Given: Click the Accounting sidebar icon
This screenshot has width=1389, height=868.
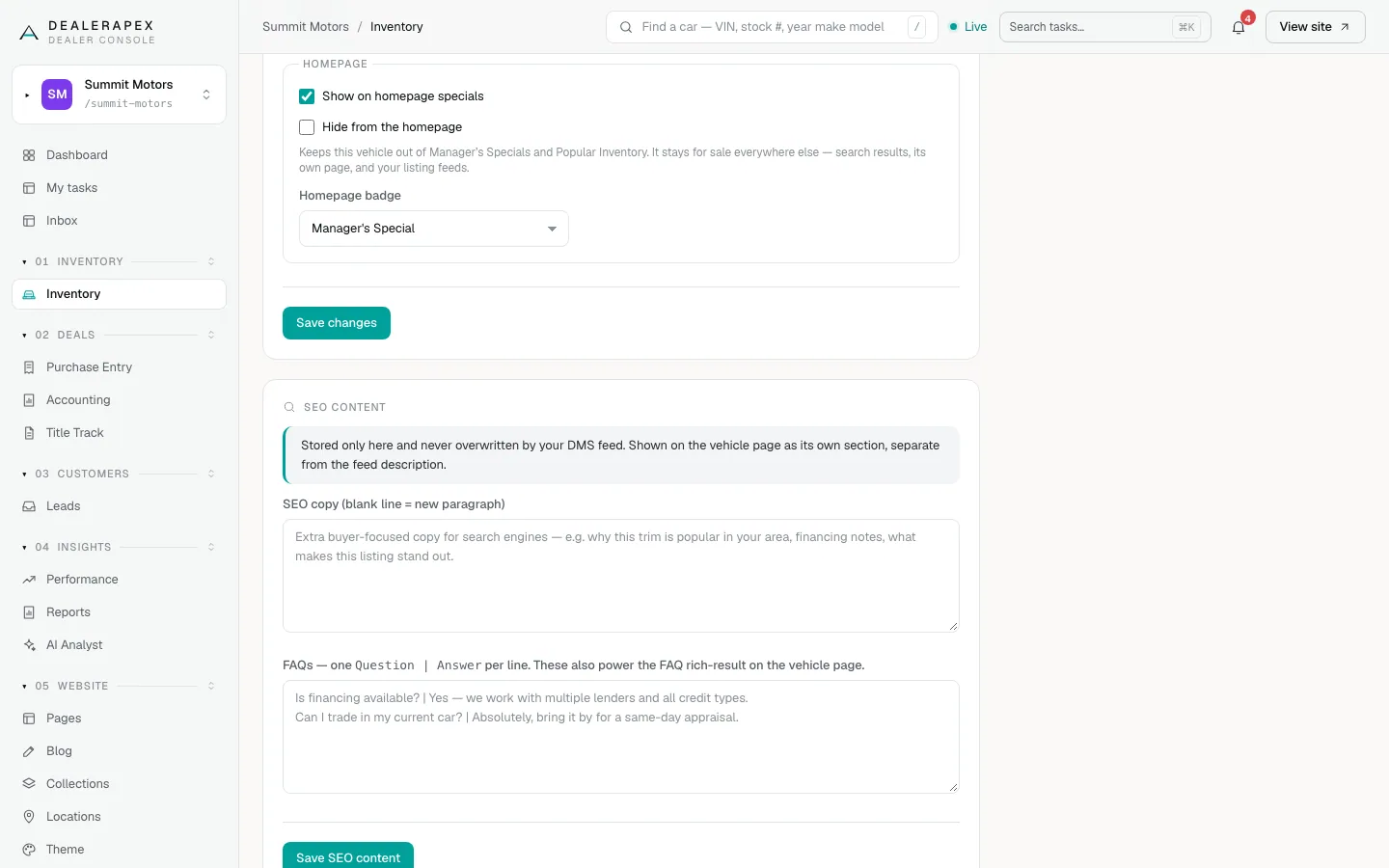Looking at the screenshot, I should 29,400.
